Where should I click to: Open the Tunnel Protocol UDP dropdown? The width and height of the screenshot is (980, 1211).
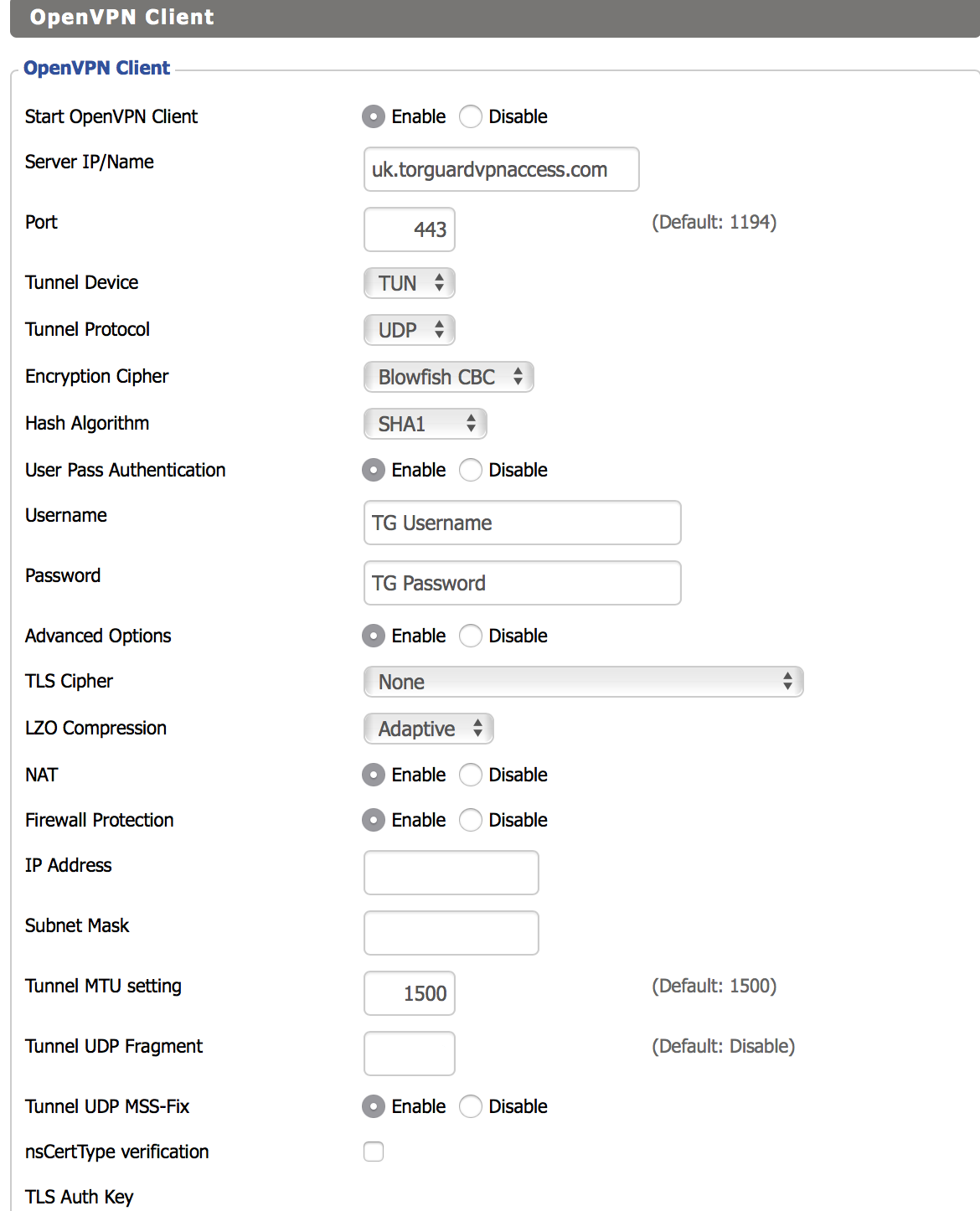pyautogui.click(x=410, y=330)
